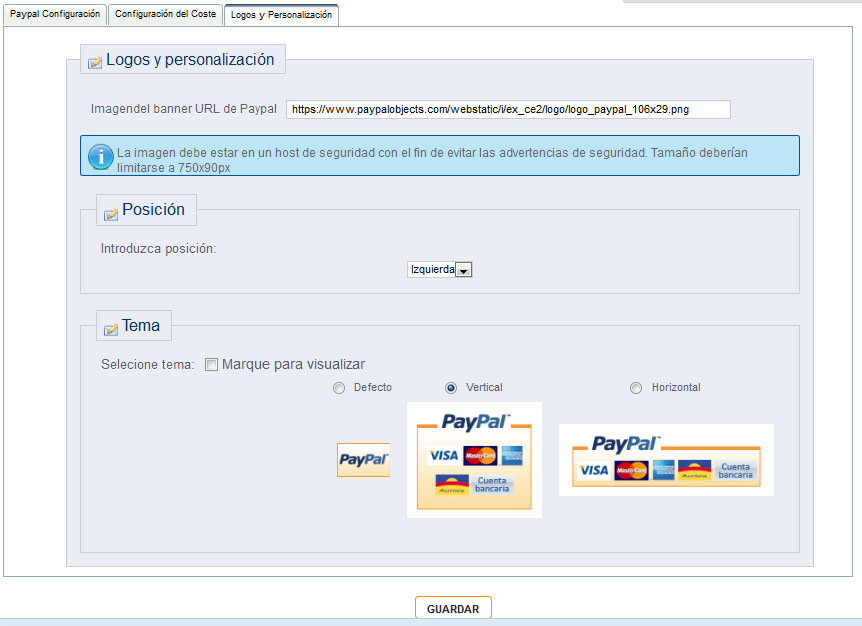
Task: Click the Selecione tema label
Action: 147,364
